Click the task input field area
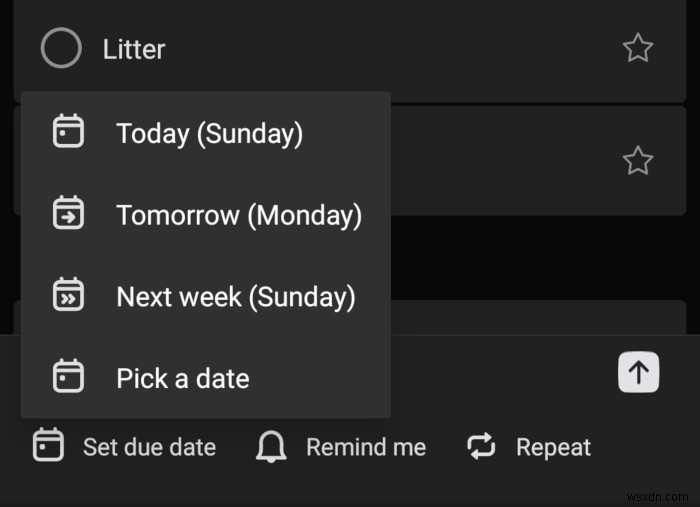The image size is (700, 507). (500, 373)
